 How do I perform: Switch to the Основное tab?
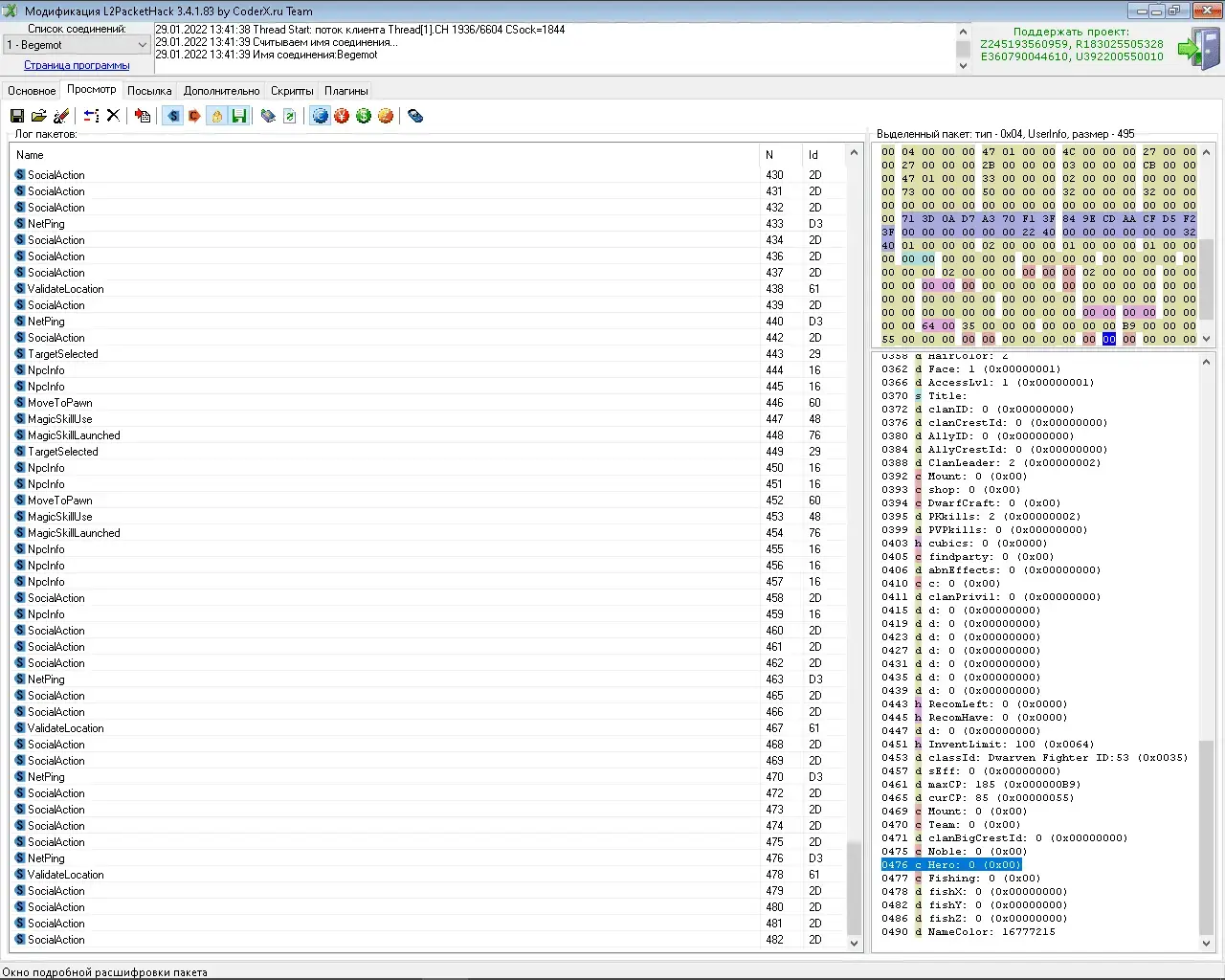[x=32, y=91]
